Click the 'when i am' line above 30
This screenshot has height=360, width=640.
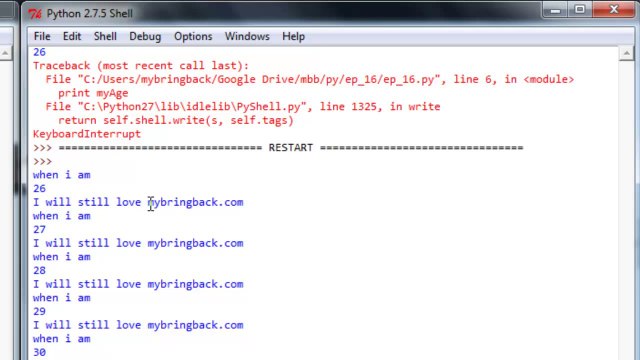click(x=62, y=339)
